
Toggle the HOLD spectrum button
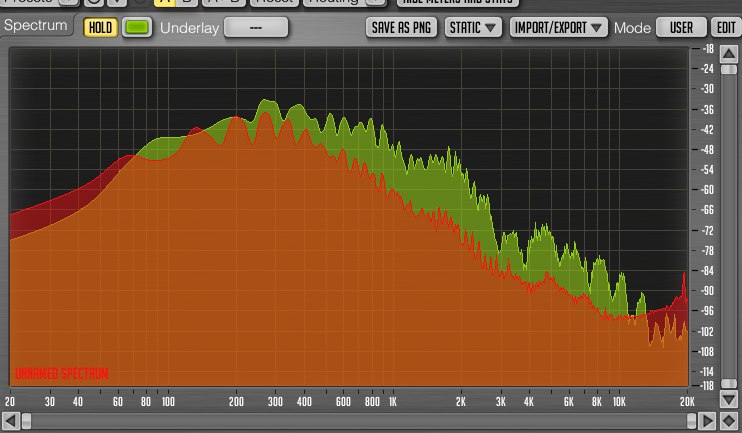coord(100,27)
